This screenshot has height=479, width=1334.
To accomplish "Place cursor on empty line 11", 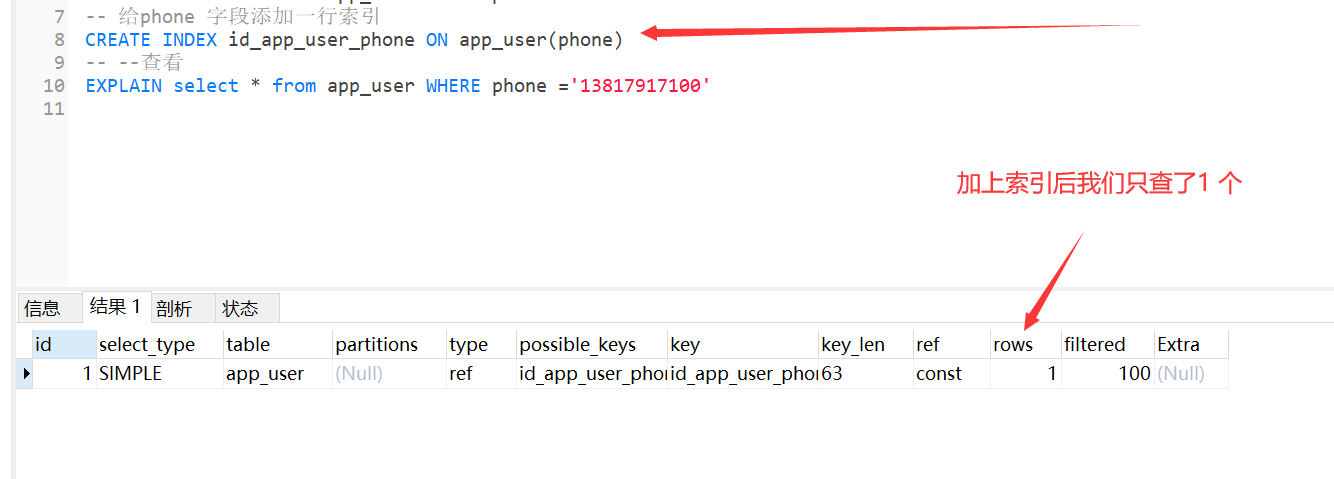I will 700,109.
